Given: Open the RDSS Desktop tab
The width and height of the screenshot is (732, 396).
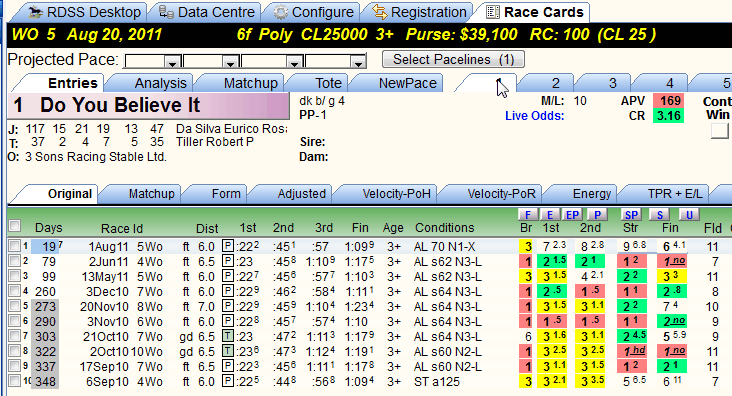Looking at the screenshot, I should click(84, 12).
